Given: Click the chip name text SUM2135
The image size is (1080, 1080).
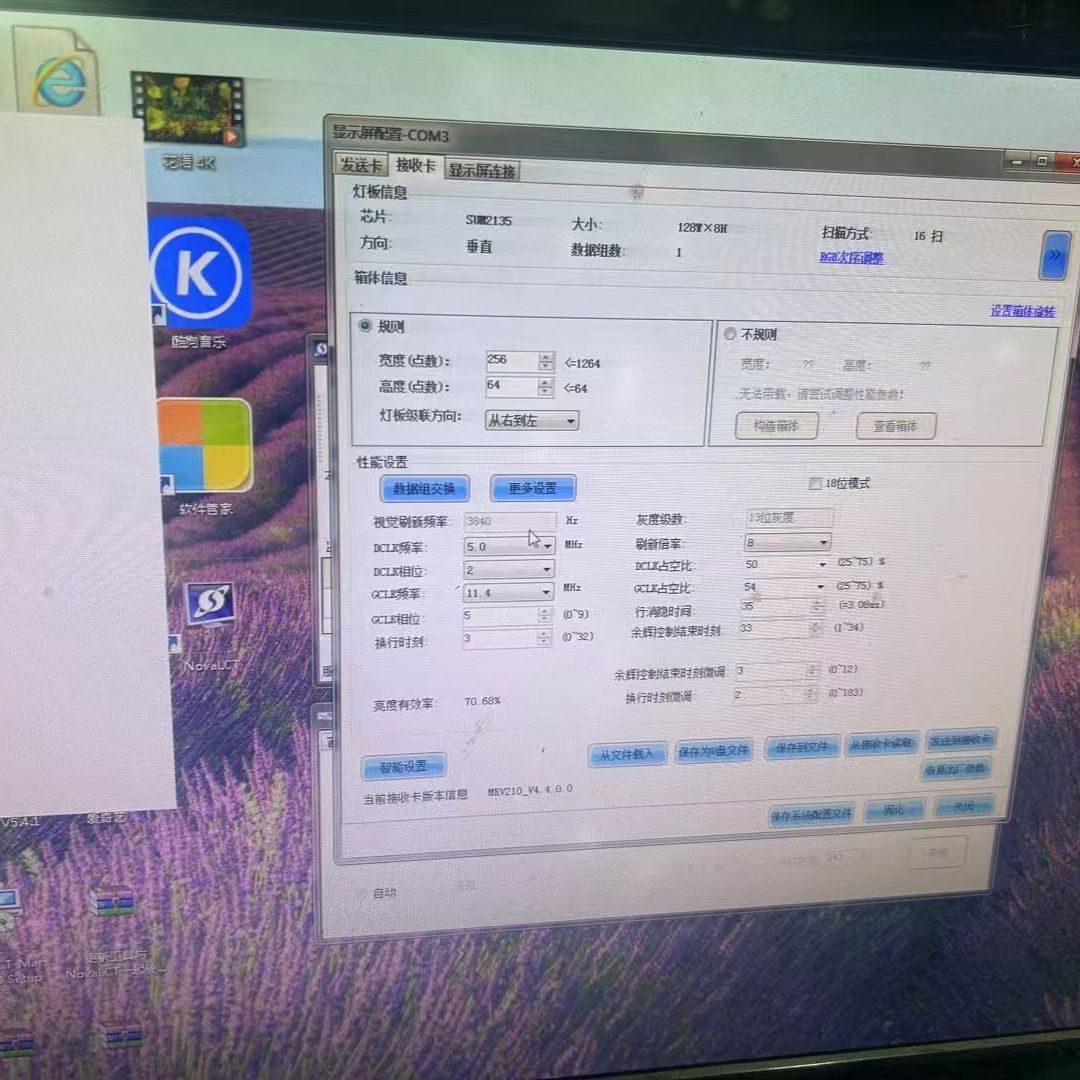Looking at the screenshot, I should point(488,220).
